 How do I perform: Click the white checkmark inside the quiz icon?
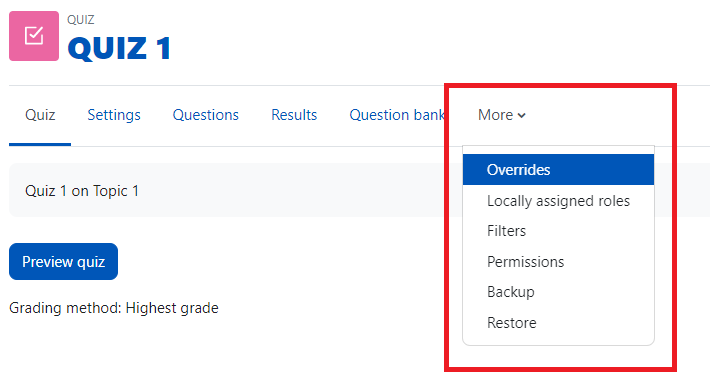click(x=34, y=36)
